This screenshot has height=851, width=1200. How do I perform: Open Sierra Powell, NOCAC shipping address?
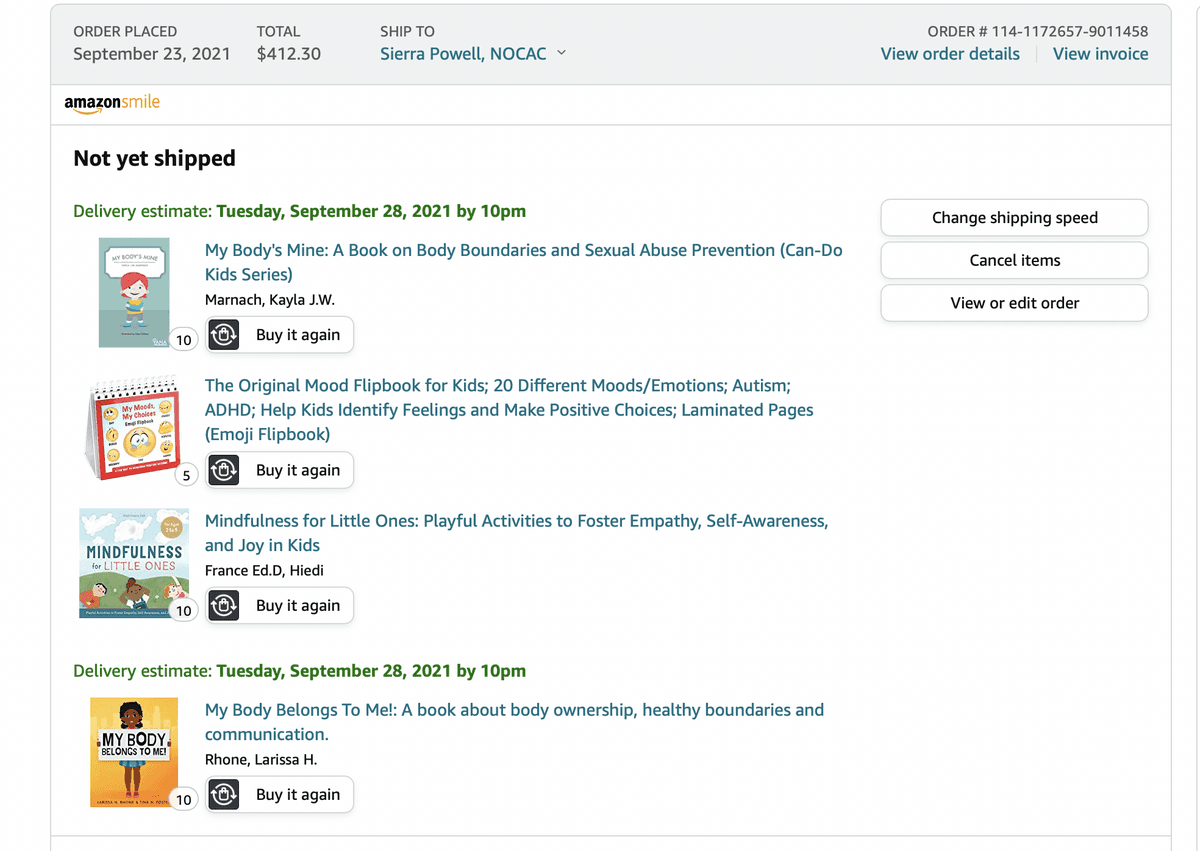coord(463,54)
